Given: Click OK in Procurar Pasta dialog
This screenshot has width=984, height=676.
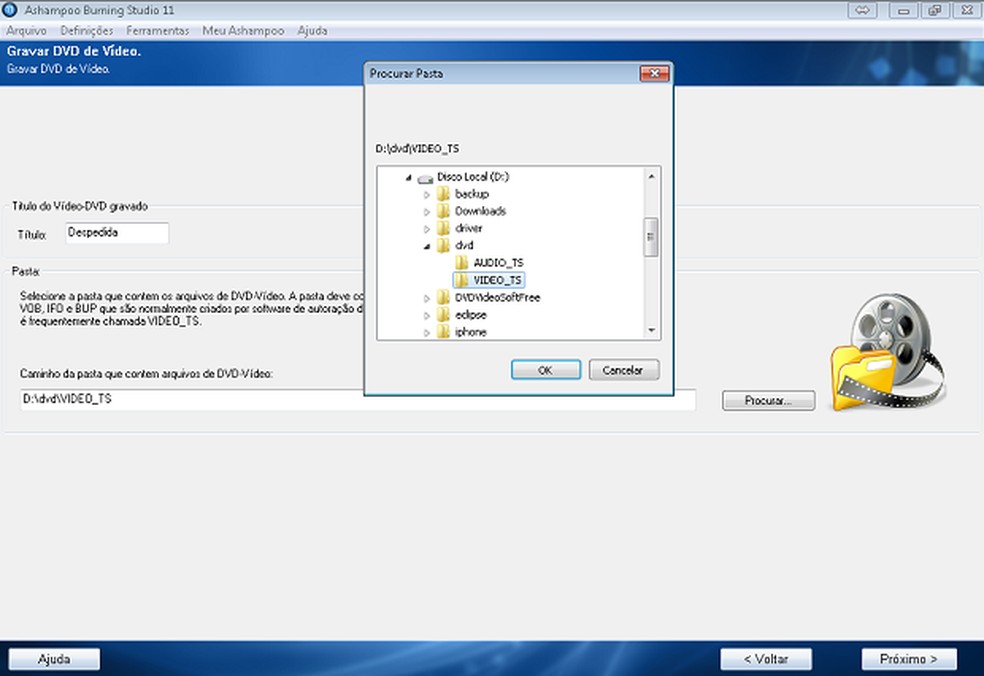Looking at the screenshot, I should coord(545,370).
